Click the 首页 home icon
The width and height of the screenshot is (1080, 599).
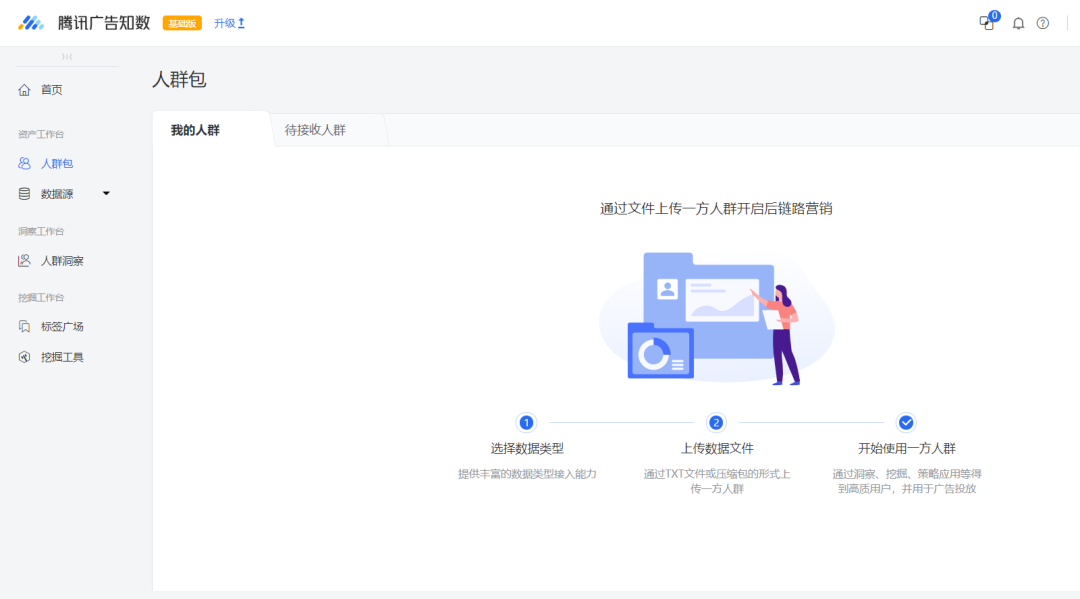coord(24,89)
